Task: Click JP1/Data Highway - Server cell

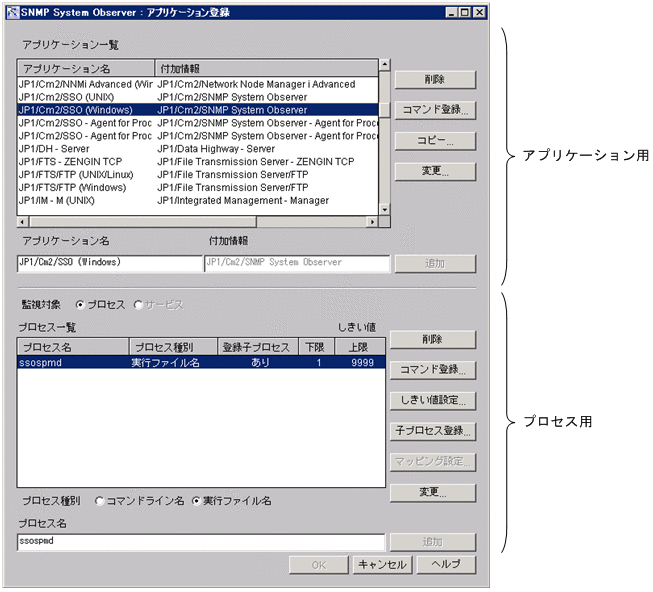Action: point(216,149)
